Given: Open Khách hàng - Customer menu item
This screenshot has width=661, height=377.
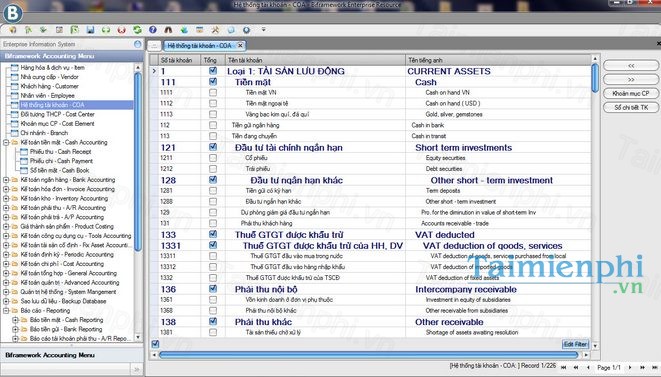Looking at the screenshot, I should coord(49,86).
